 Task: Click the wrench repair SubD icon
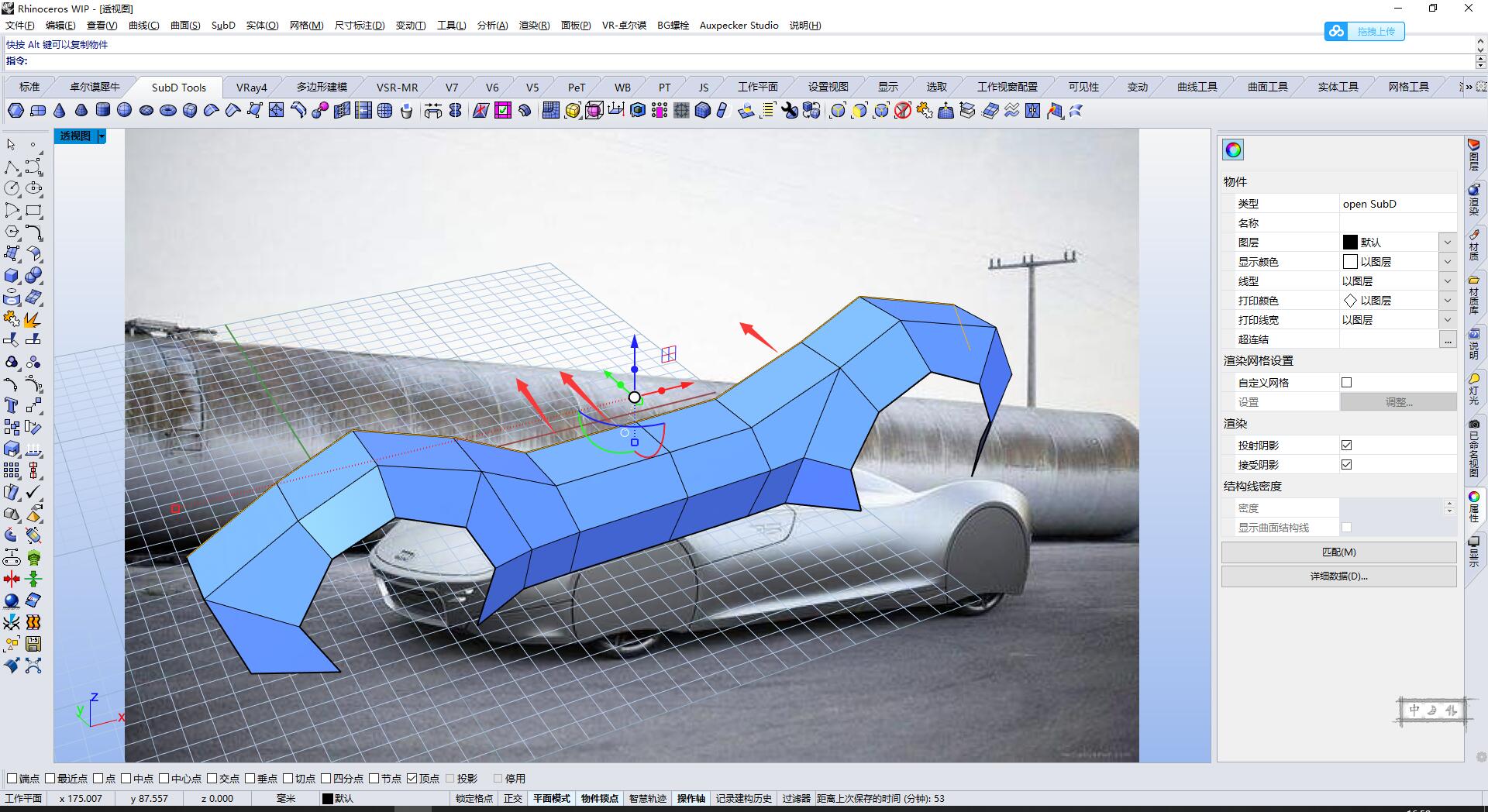[x=790, y=111]
